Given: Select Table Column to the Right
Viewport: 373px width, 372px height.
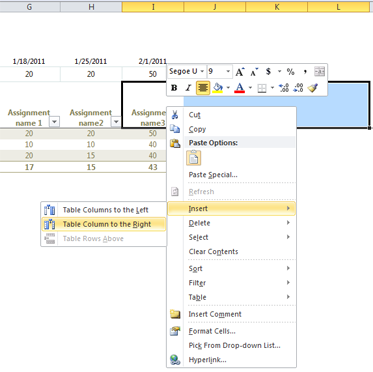Looking at the screenshot, I should tap(104, 224).
